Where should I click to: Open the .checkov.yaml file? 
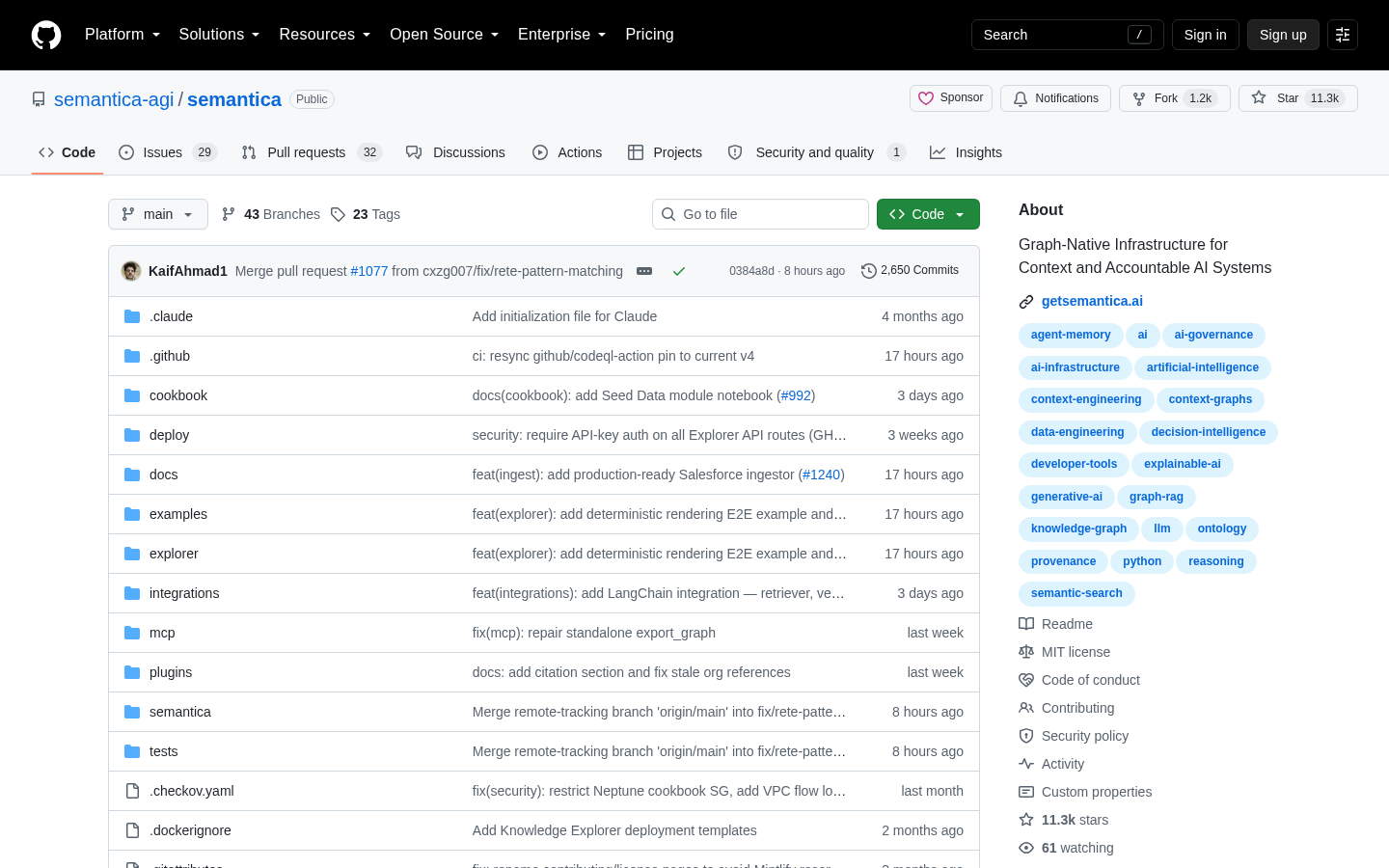192,791
